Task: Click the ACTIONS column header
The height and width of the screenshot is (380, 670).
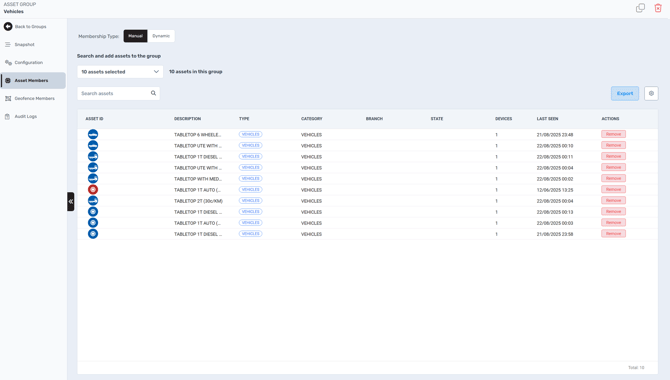Action: [610, 119]
